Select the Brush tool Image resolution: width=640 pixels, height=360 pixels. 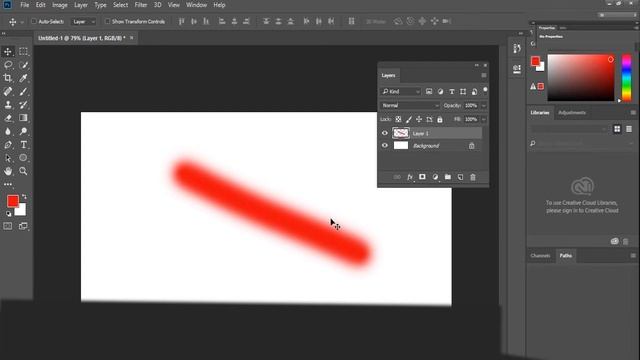pos(23,91)
